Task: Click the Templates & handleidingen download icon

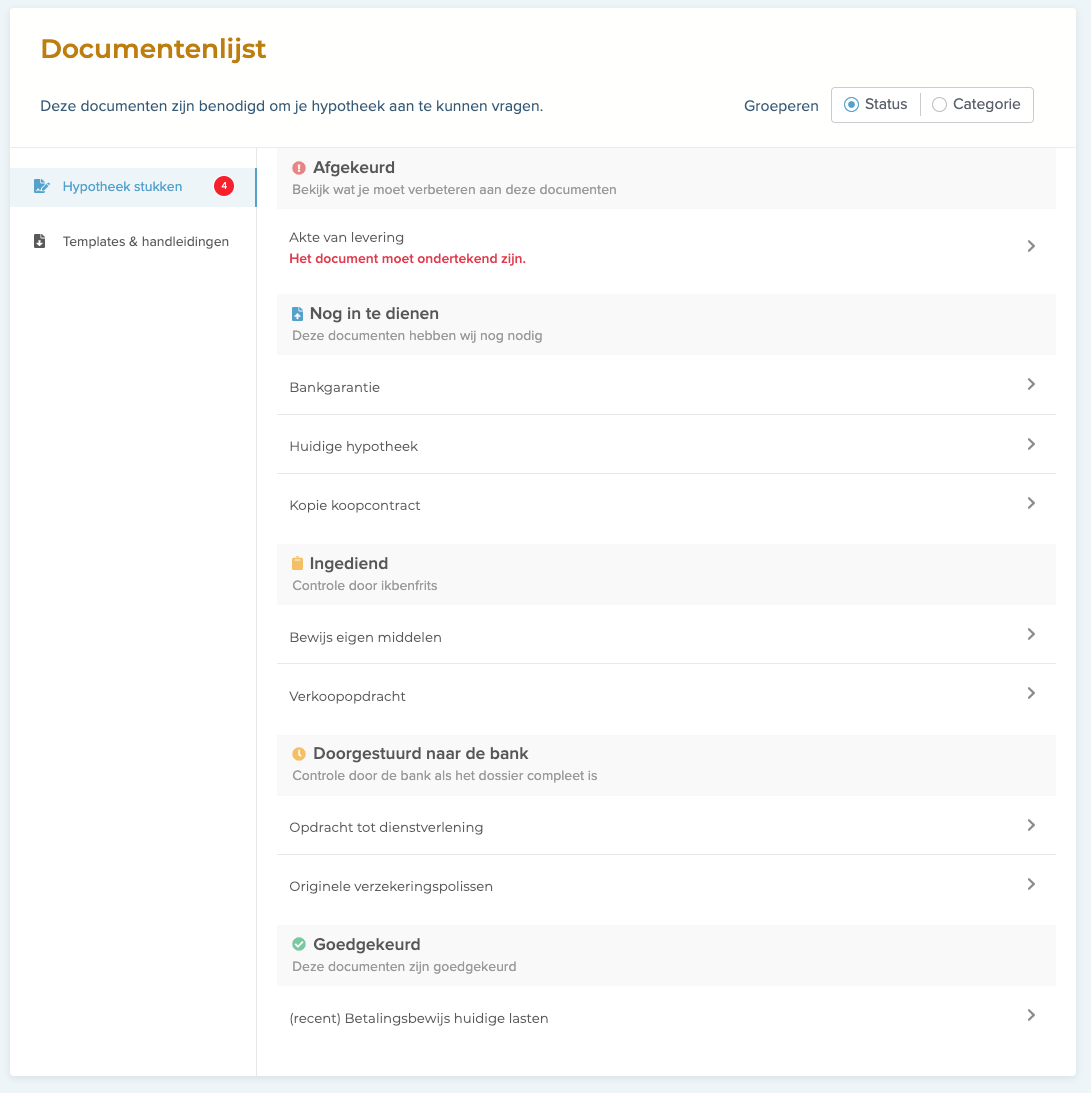Action: 40,241
